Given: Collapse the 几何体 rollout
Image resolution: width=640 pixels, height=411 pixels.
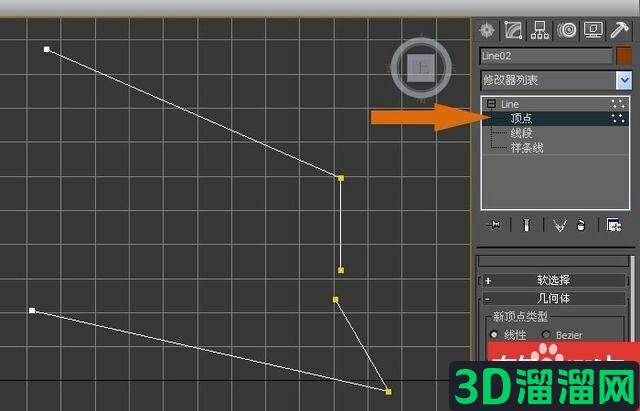Looking at the screenshot, I should coord(554,298).
